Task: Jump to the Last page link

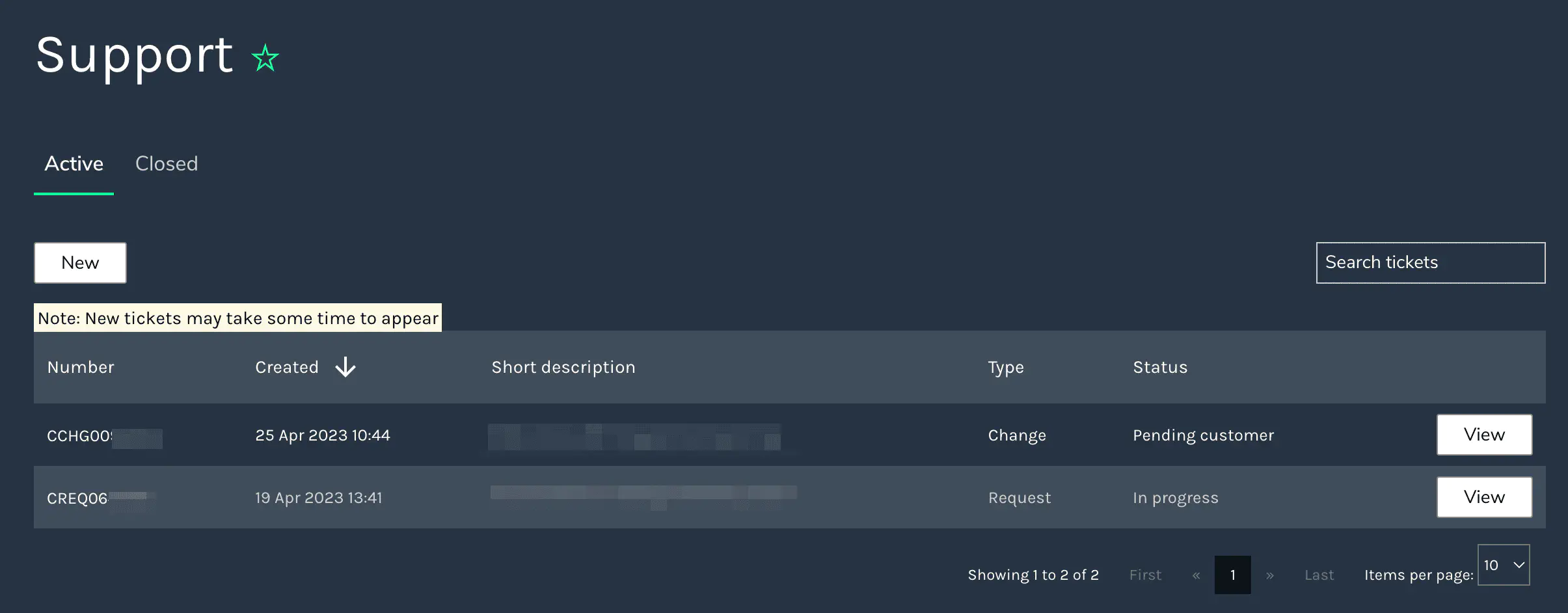Action: (1319, 575)
